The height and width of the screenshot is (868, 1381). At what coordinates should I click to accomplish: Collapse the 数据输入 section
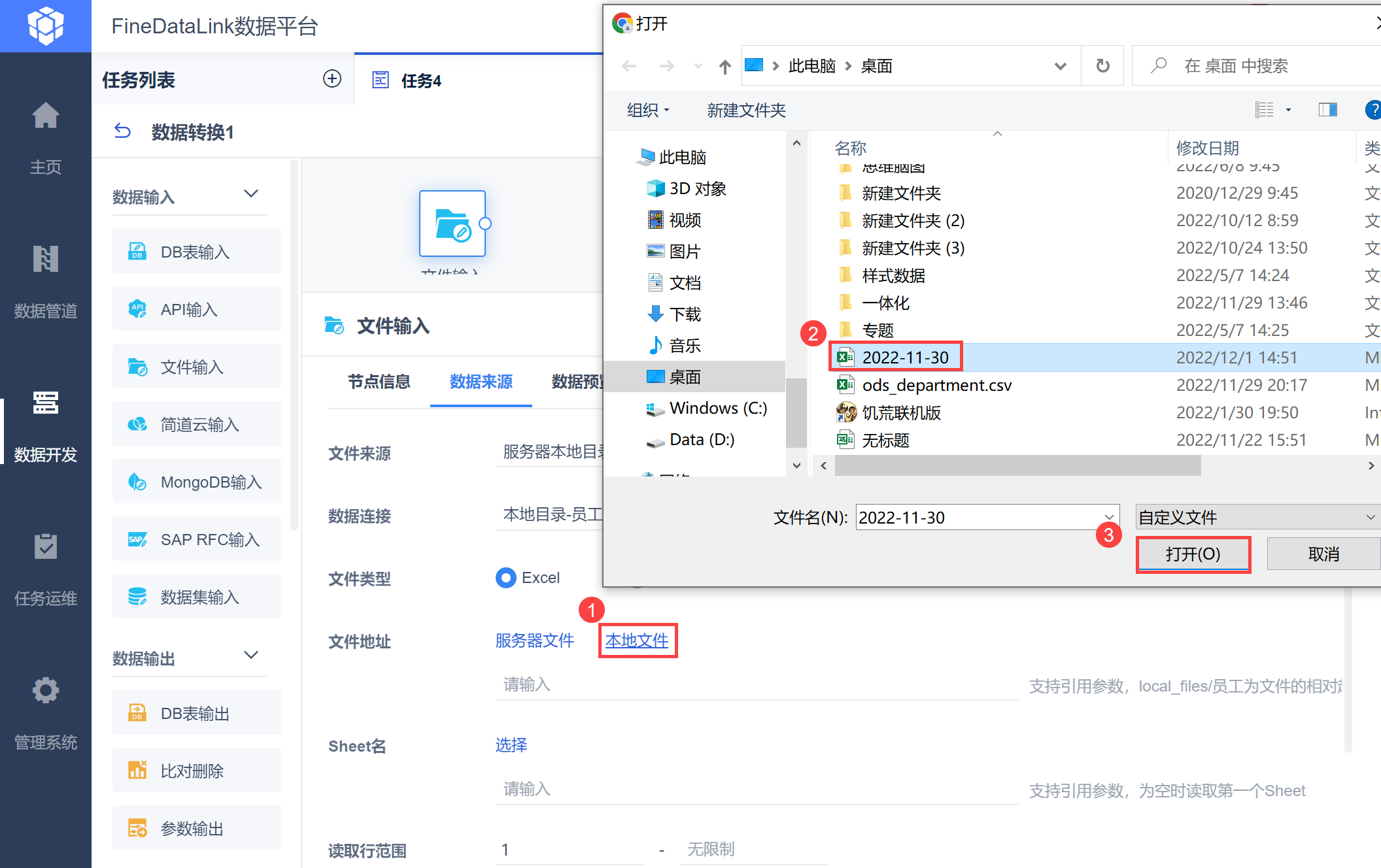pyautogui.click(x=251, y=193)
